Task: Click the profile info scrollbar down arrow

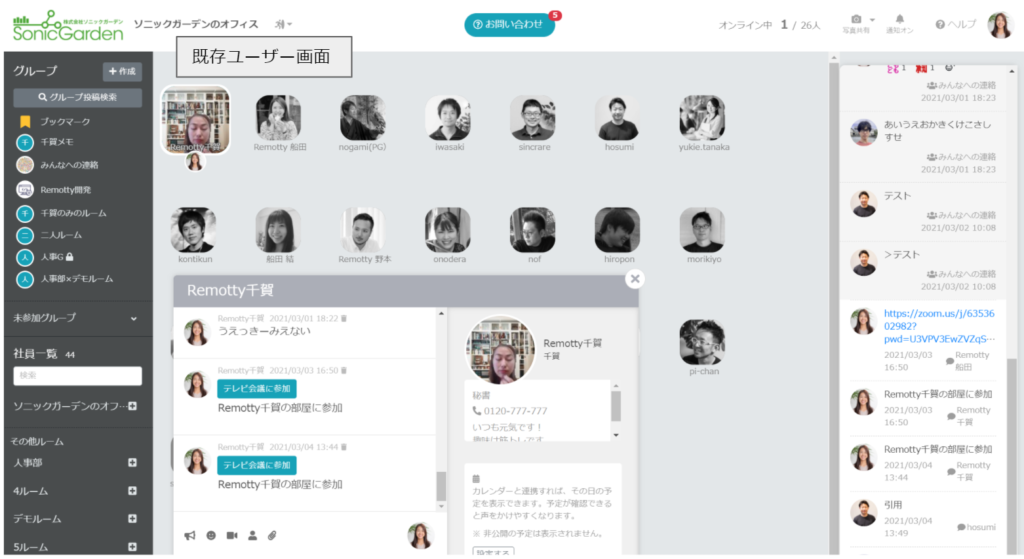Action: pos(616,435)
